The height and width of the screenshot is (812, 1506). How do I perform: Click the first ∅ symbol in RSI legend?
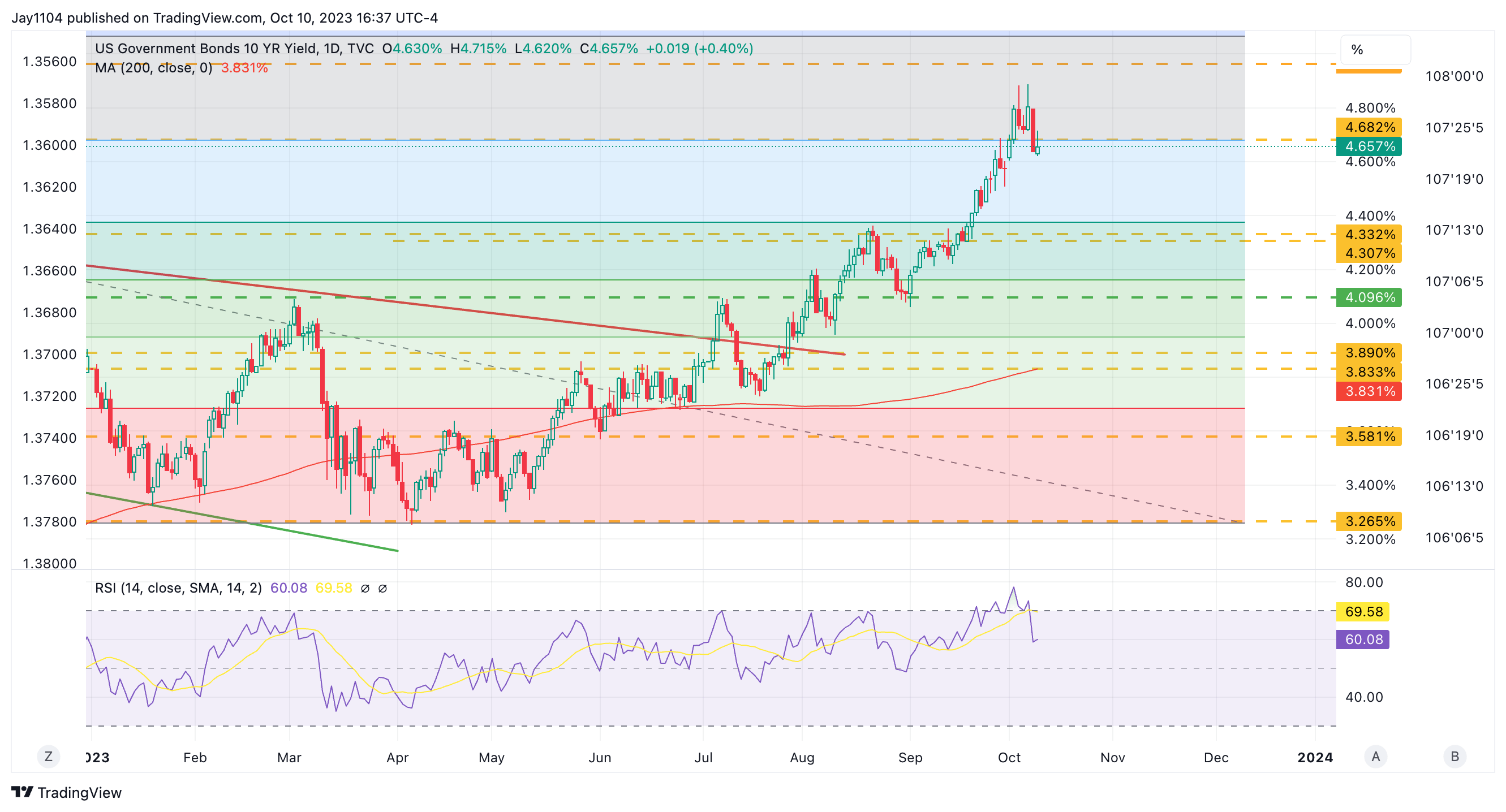click(365, 588)
